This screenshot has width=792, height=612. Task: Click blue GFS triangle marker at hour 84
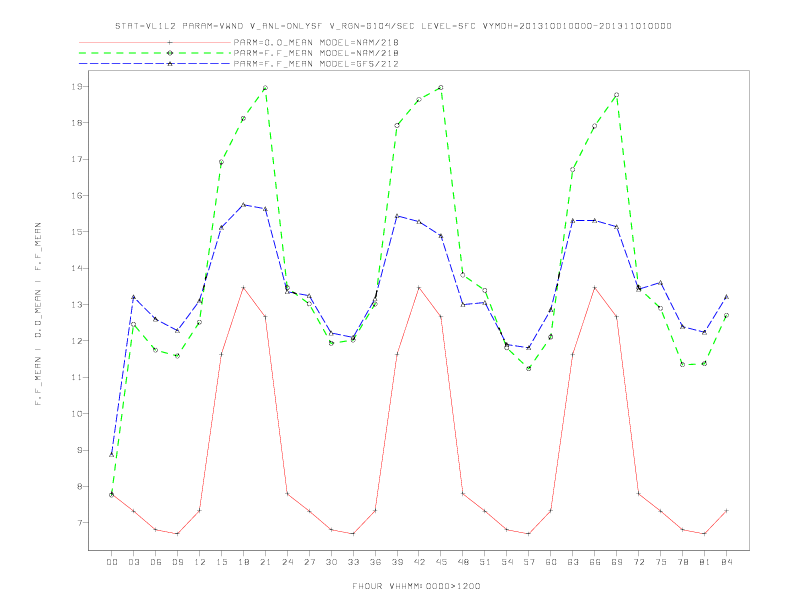pyautogui.click(x=726, y=297)
